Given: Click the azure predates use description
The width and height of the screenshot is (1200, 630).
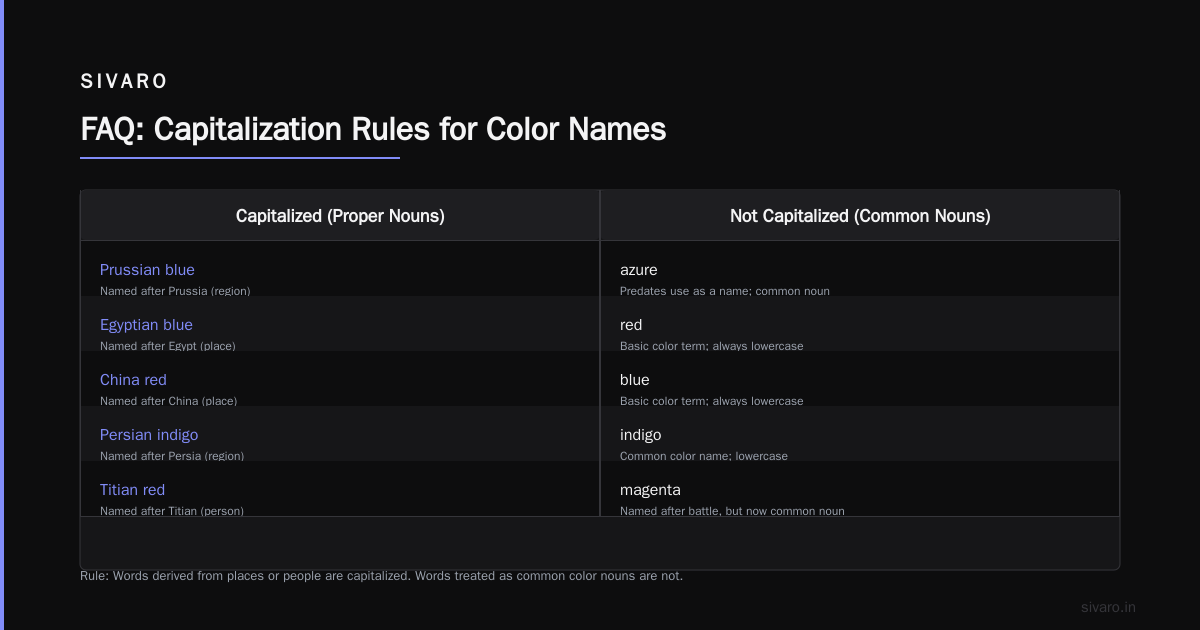Looking at the screenshot, I should pos(724,291).
